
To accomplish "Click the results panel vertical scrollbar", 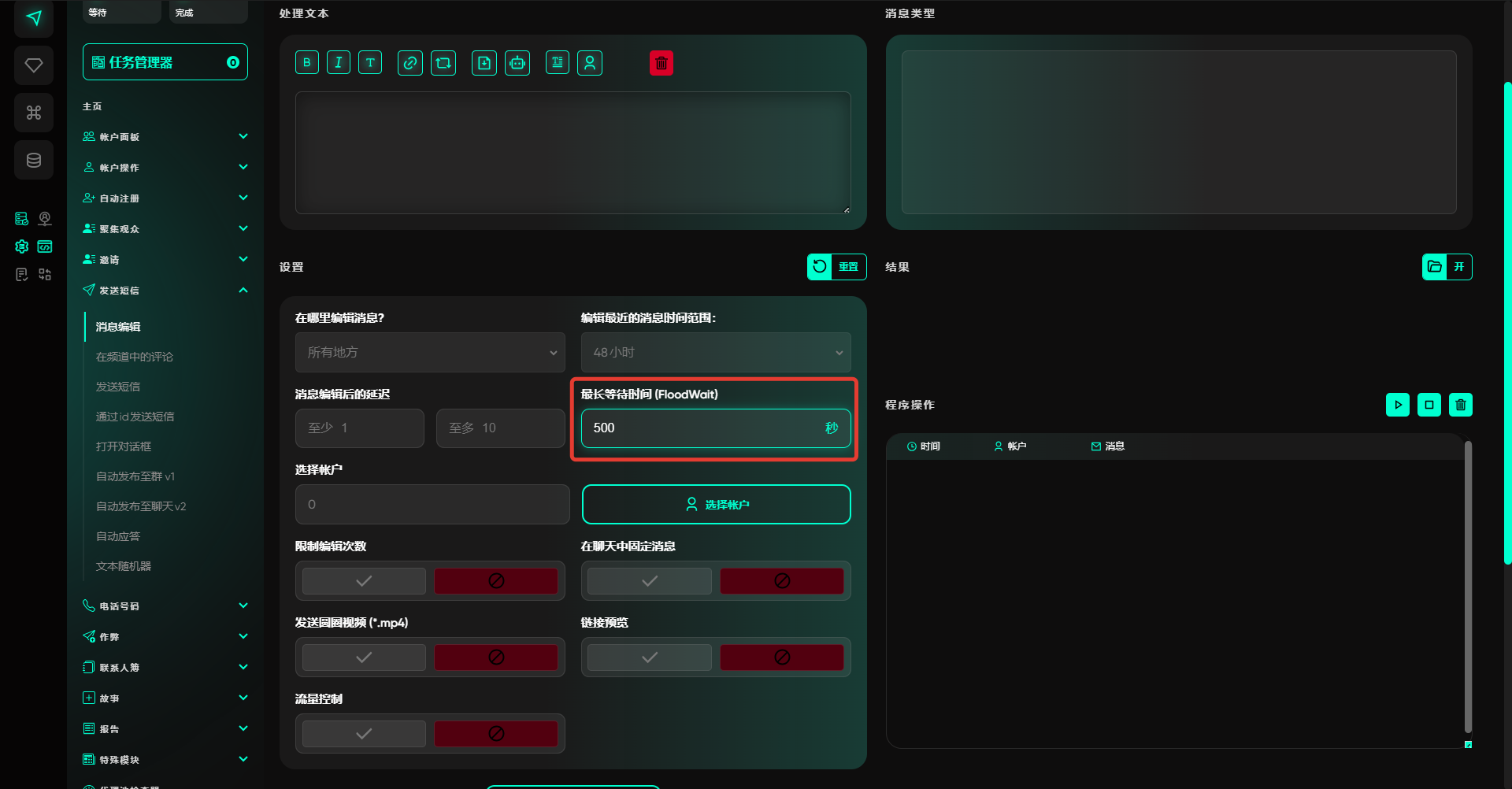I will (1468, 587).
